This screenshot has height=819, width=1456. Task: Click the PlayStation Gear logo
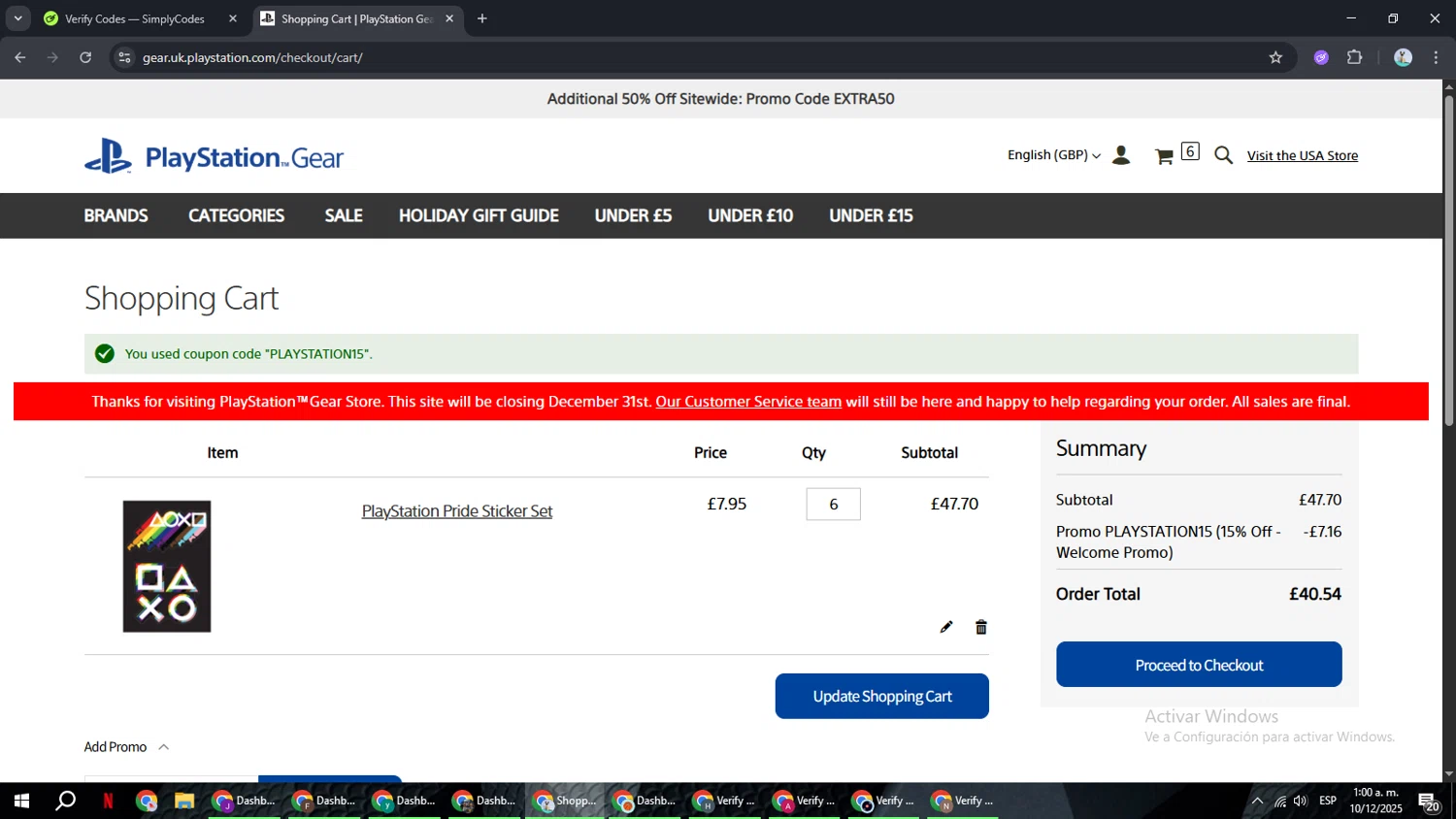(x=214, y=156)
